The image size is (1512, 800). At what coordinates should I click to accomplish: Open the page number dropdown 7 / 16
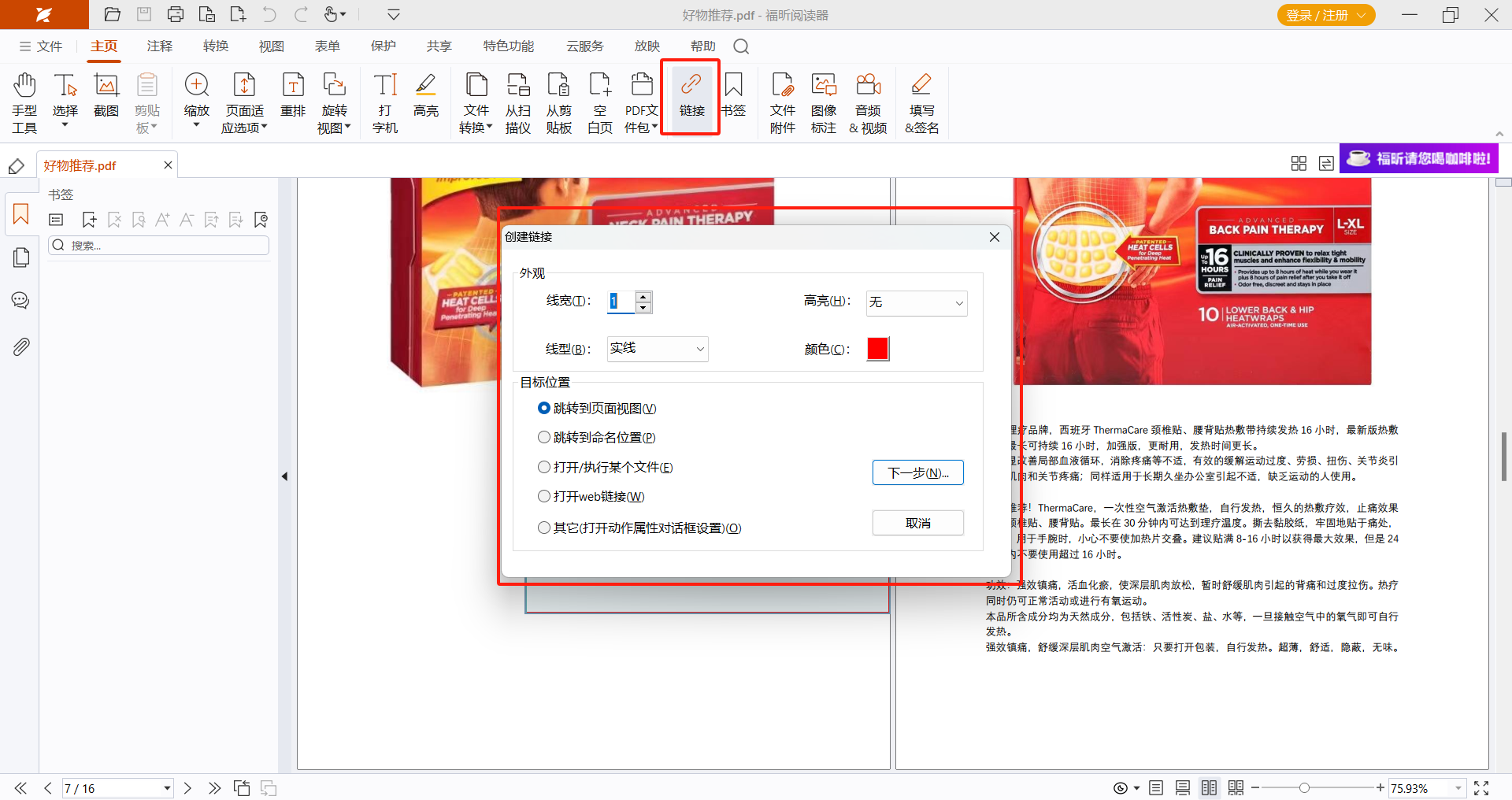pos(167,788)
